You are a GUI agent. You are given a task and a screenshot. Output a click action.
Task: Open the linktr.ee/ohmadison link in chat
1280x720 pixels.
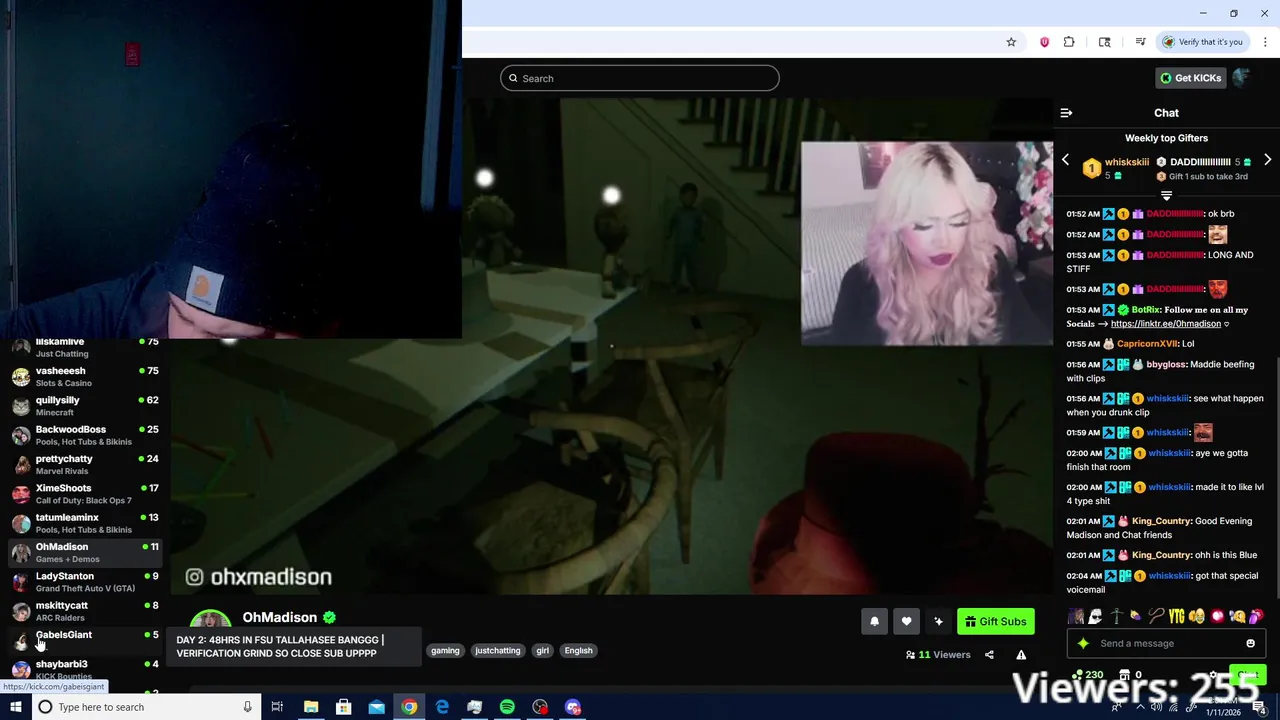click(1165, 324)
